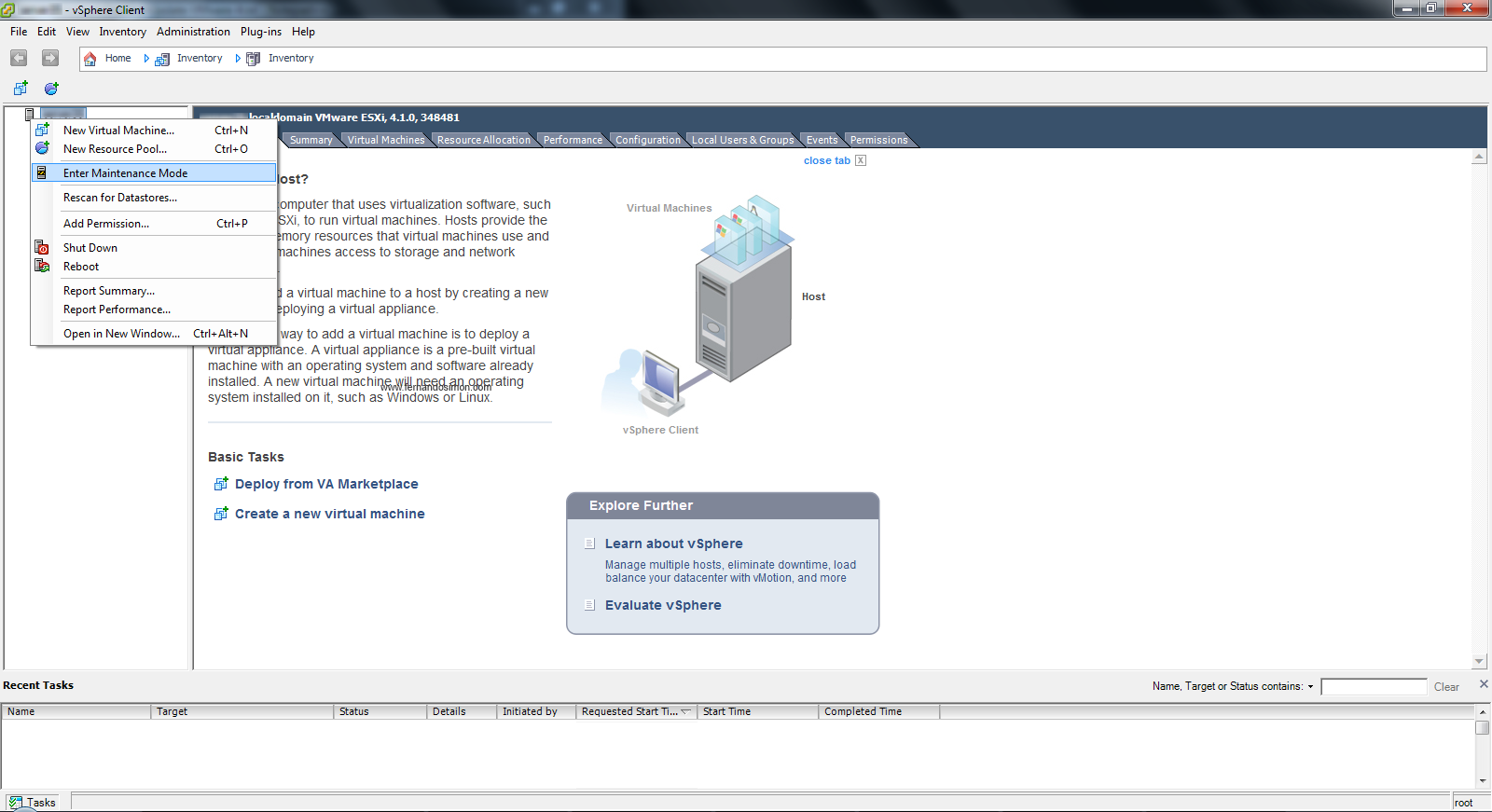Sort tasks by Completed Time header

pos(879,711)
